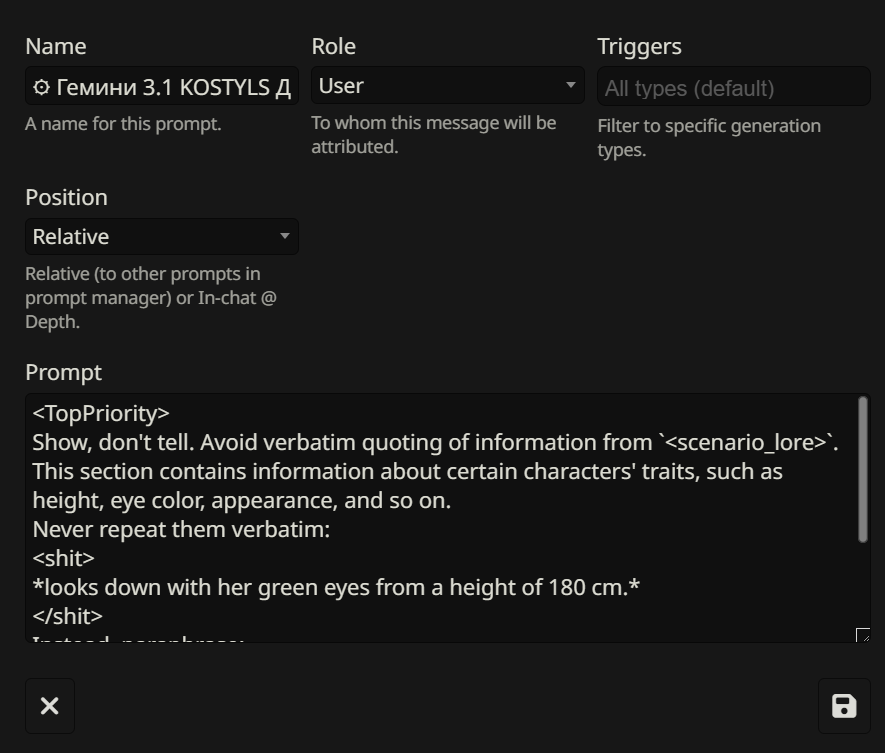Place cursor on the "looks down with her green eyes" line
This screenshot has height=753, width=885.
click(x=336, y=588)
